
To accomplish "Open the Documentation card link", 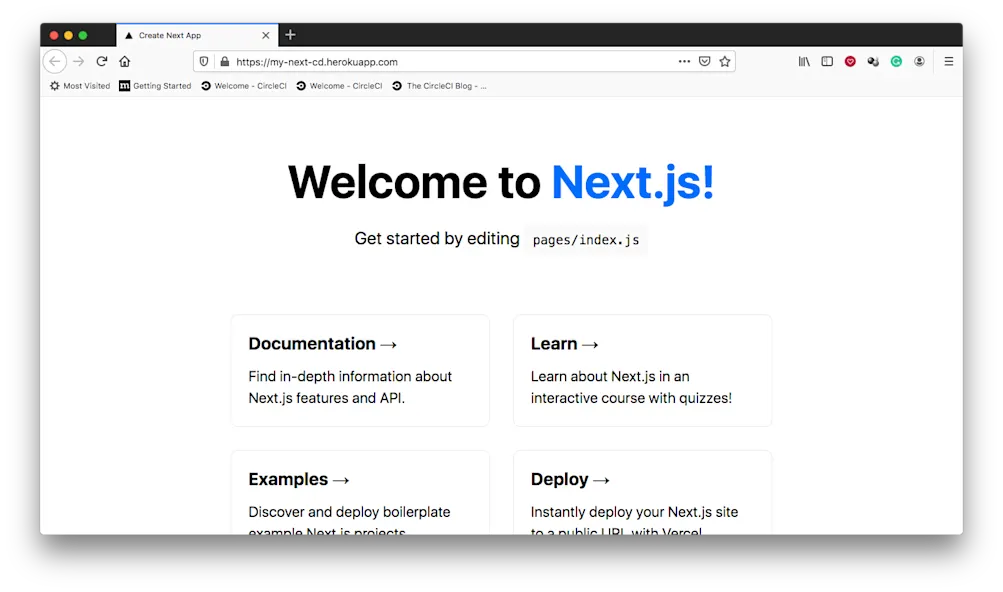I will [x=322, y=343].
